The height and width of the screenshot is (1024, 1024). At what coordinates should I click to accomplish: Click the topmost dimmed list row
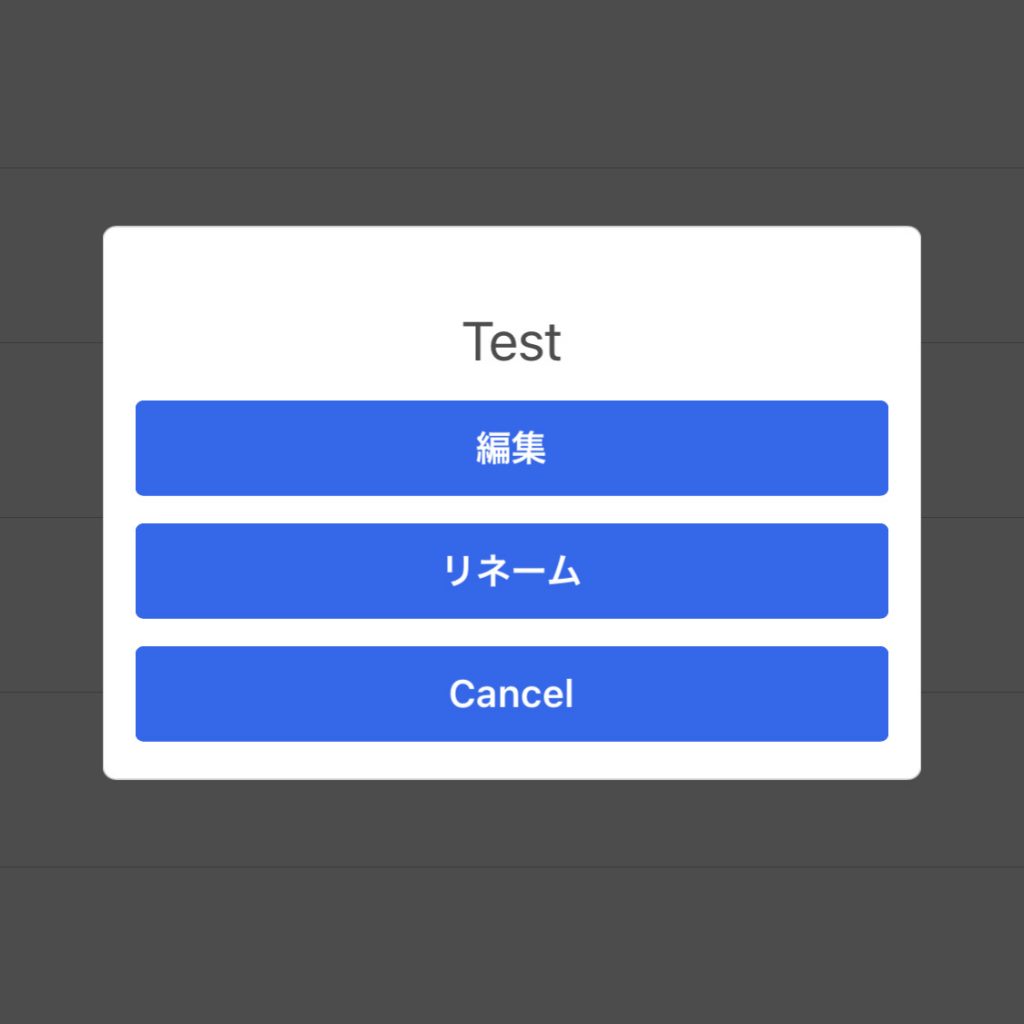511,84
